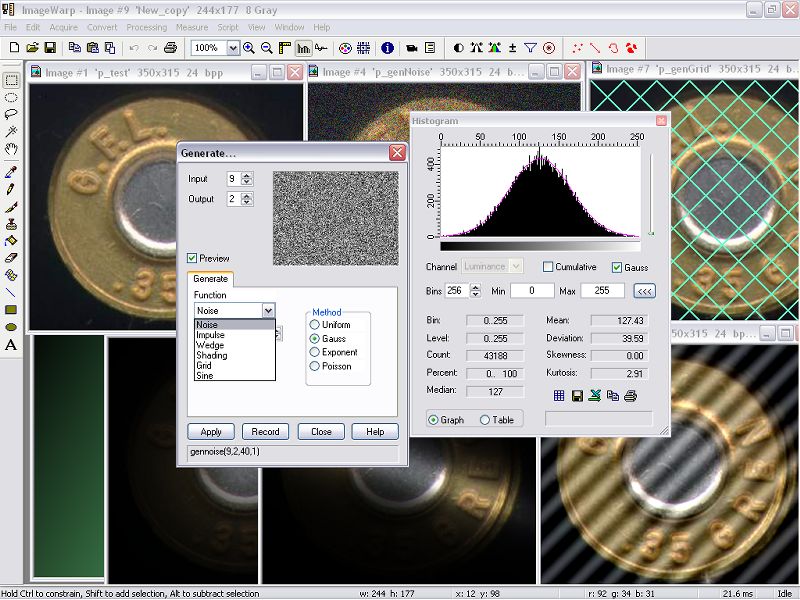The height and width of the screenshot is (600, 800).
Task: Click the Min value input field
Action: point(532,291)
